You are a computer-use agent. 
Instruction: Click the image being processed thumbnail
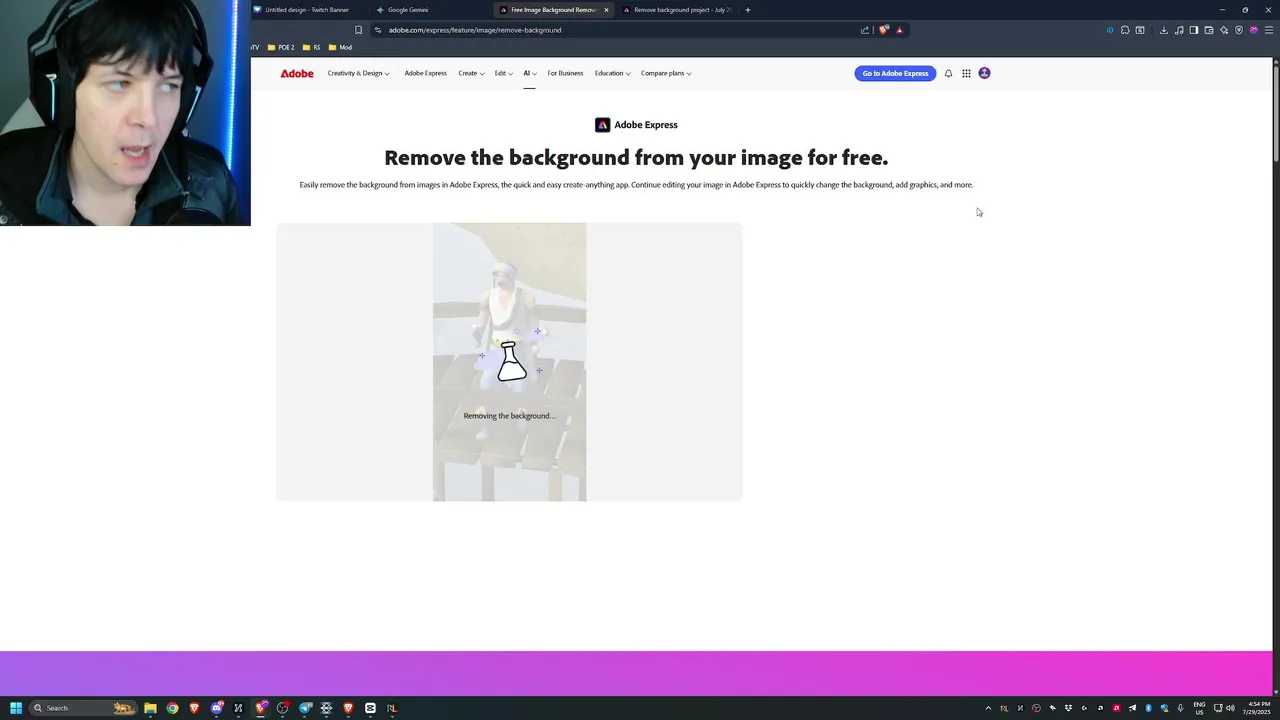pos(509,362)
